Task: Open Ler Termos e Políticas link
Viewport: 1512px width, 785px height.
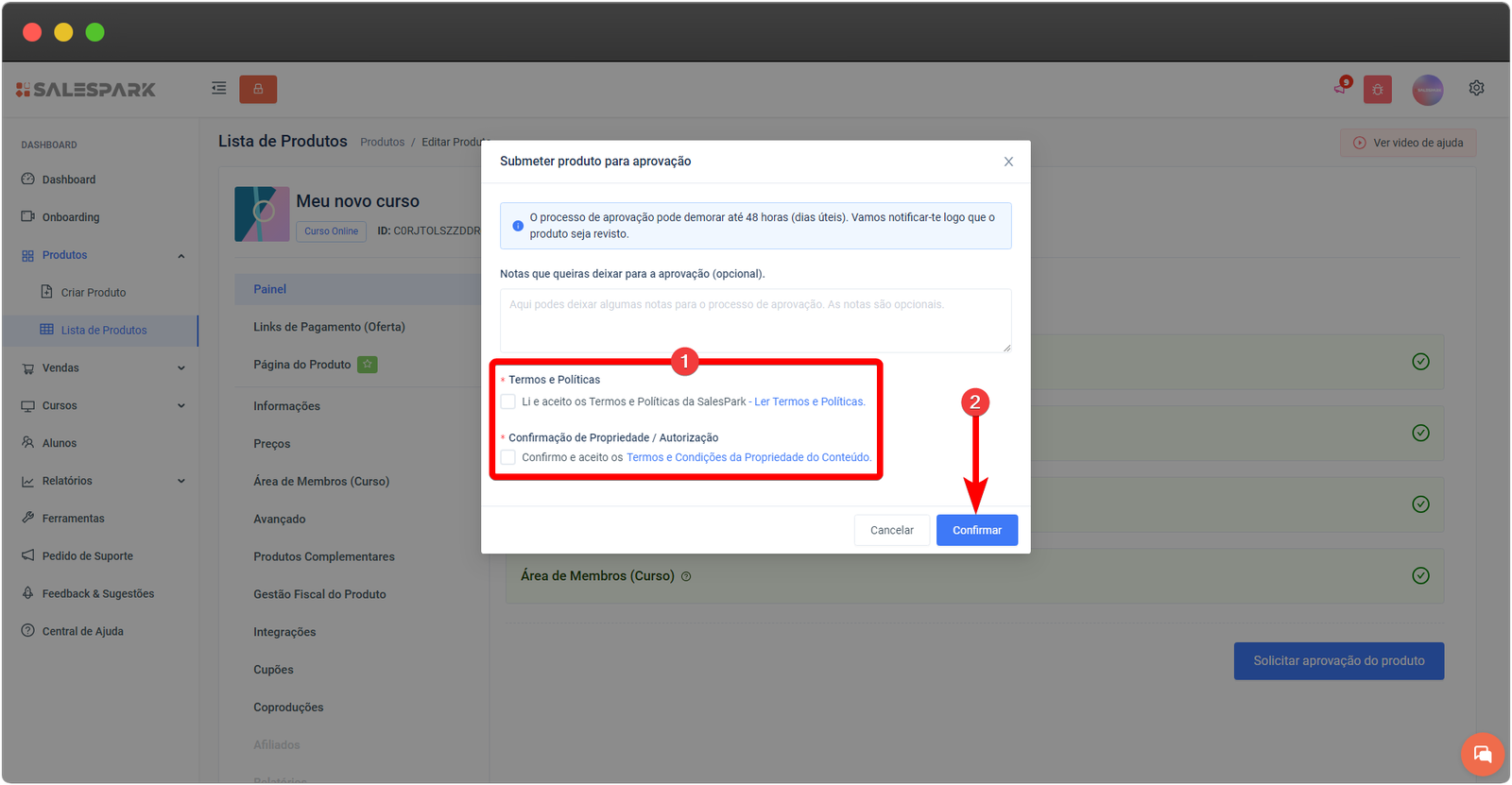Action: tap(809, 401)
